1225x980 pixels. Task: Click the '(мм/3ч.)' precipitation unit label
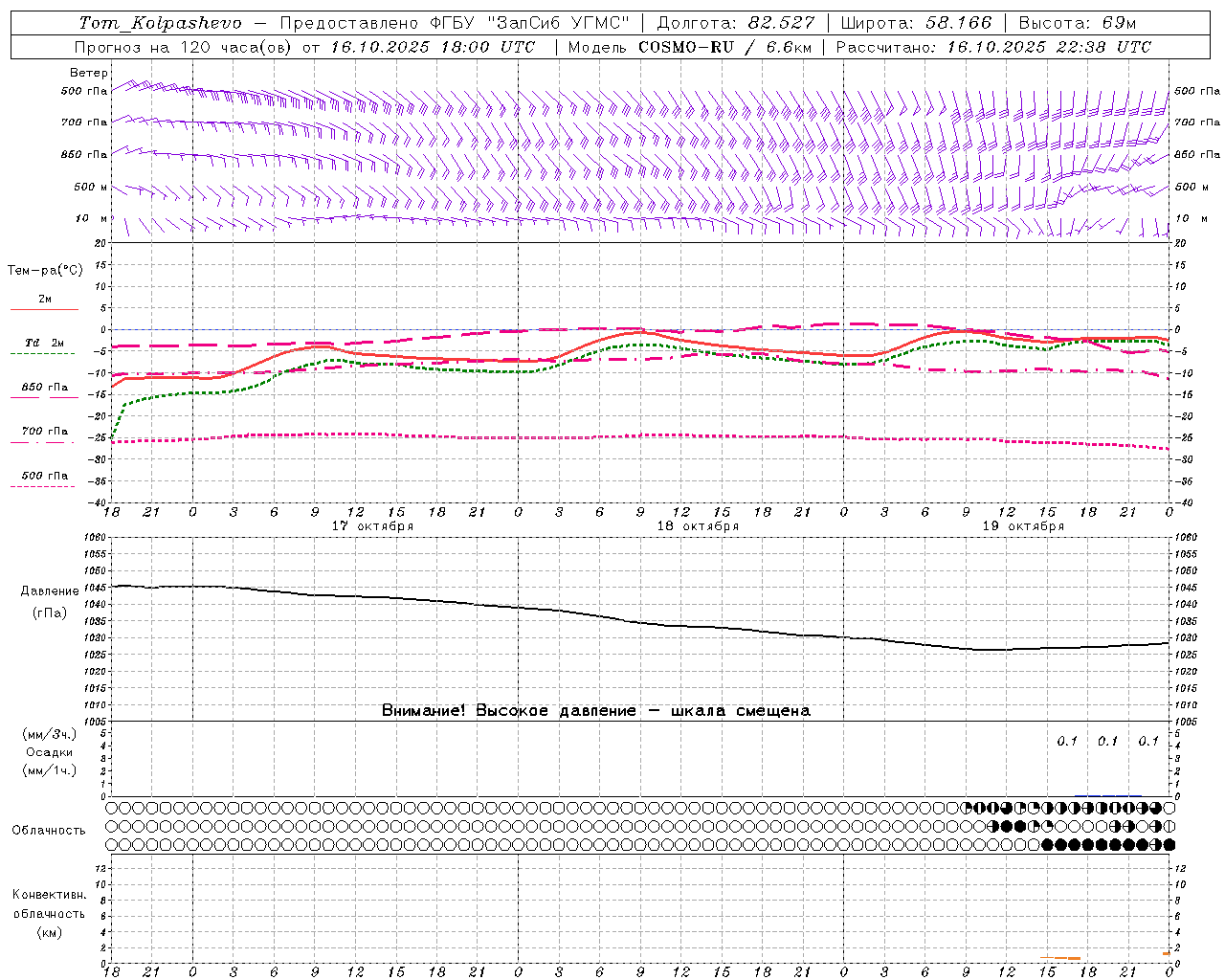(x=50, y=734)
